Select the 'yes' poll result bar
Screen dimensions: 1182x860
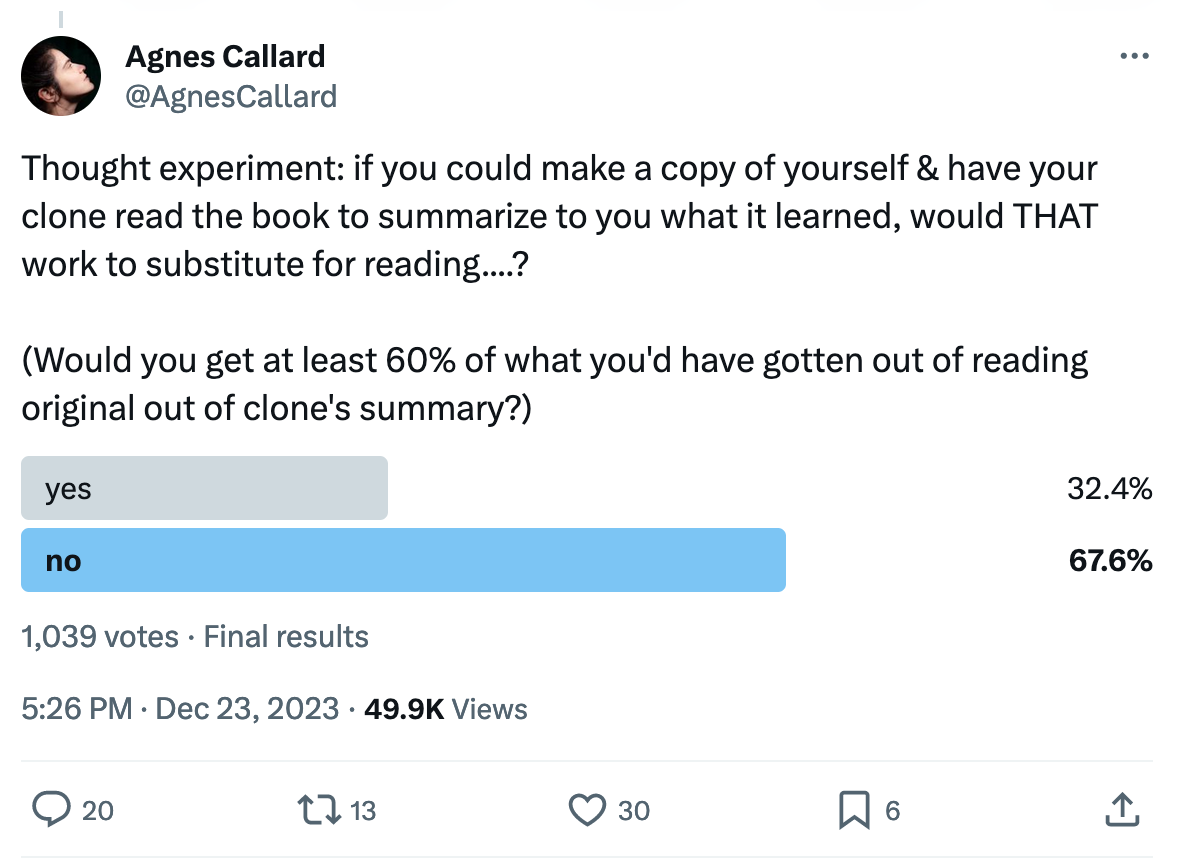pos(204,488)
